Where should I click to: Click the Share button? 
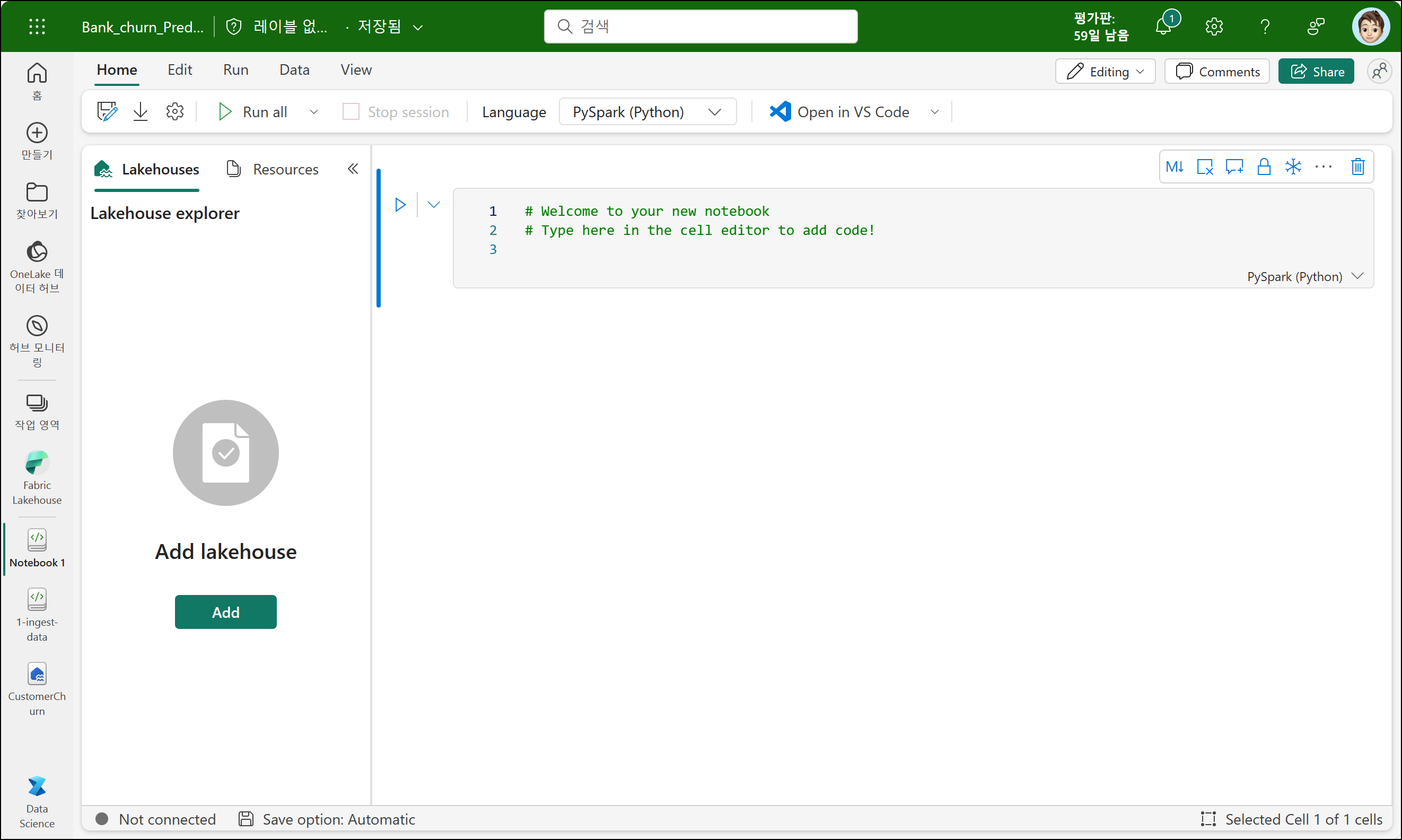[x=1316, y=72]
